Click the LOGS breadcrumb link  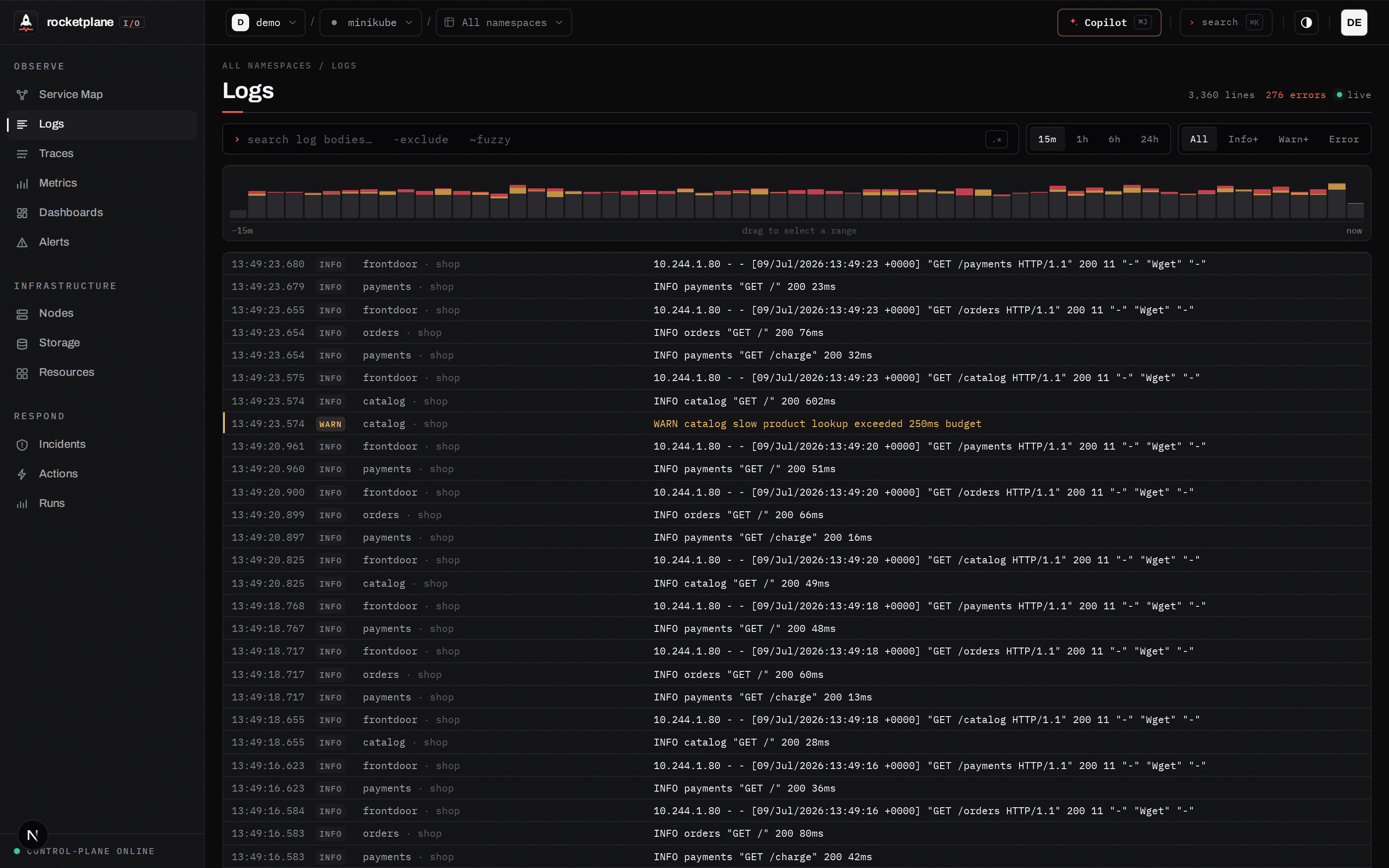(x=344, y=66)
